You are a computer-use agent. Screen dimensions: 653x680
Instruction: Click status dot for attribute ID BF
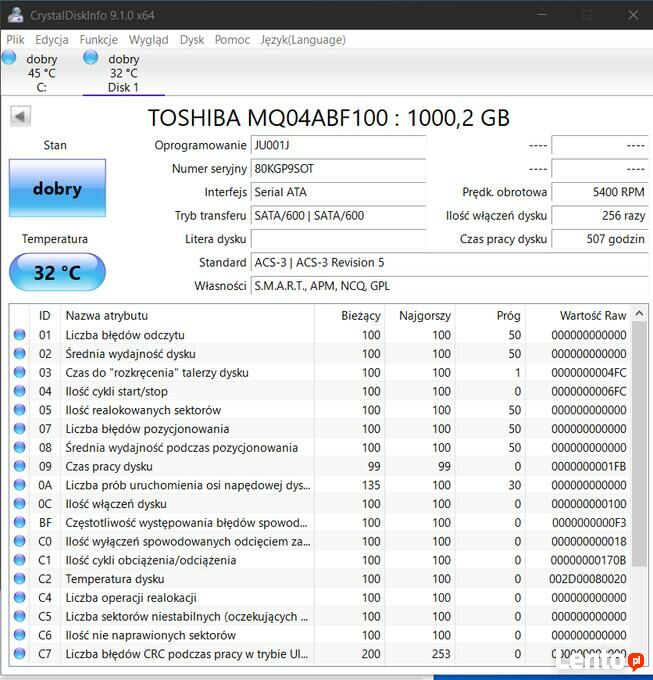[x=20, y=522]
